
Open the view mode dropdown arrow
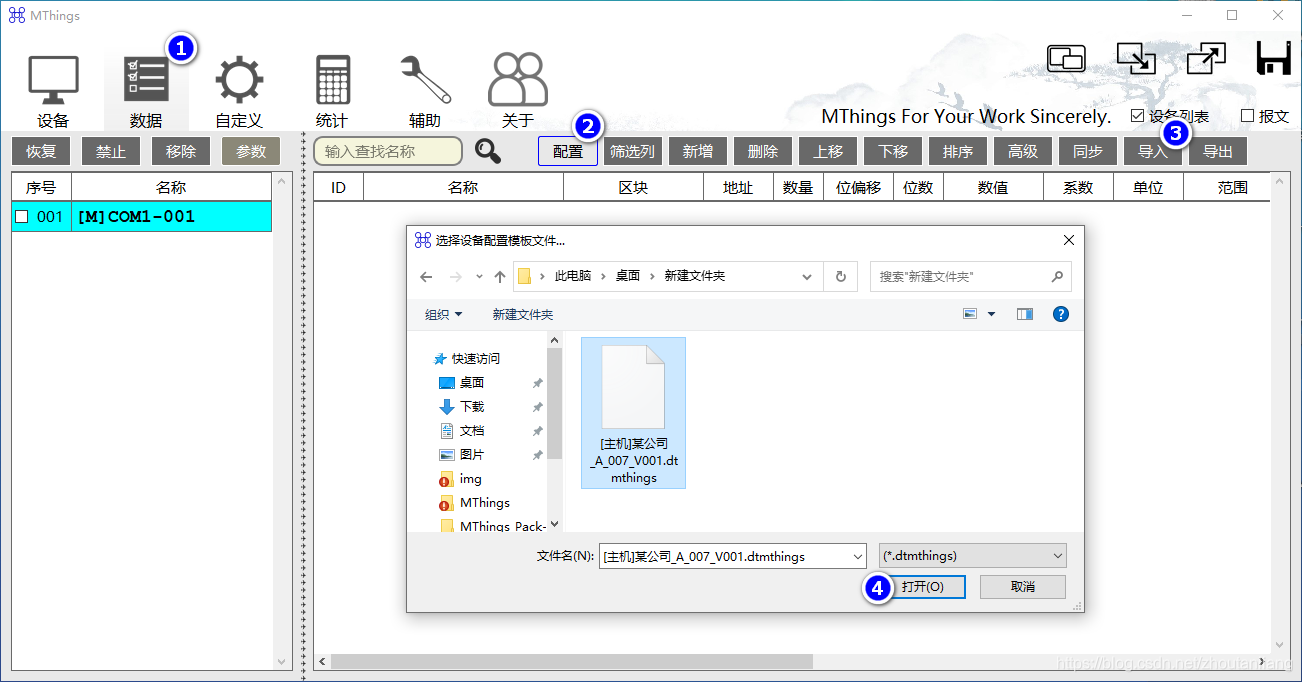point(992,314)
